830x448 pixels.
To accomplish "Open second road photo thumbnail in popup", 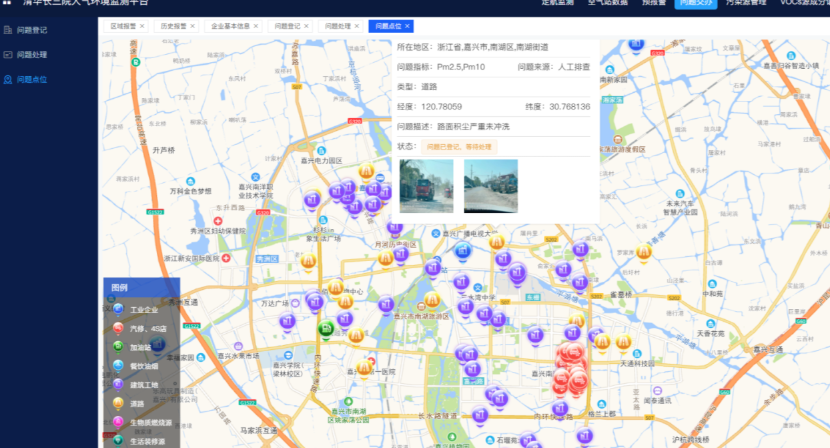I will [x=491, y=186].
